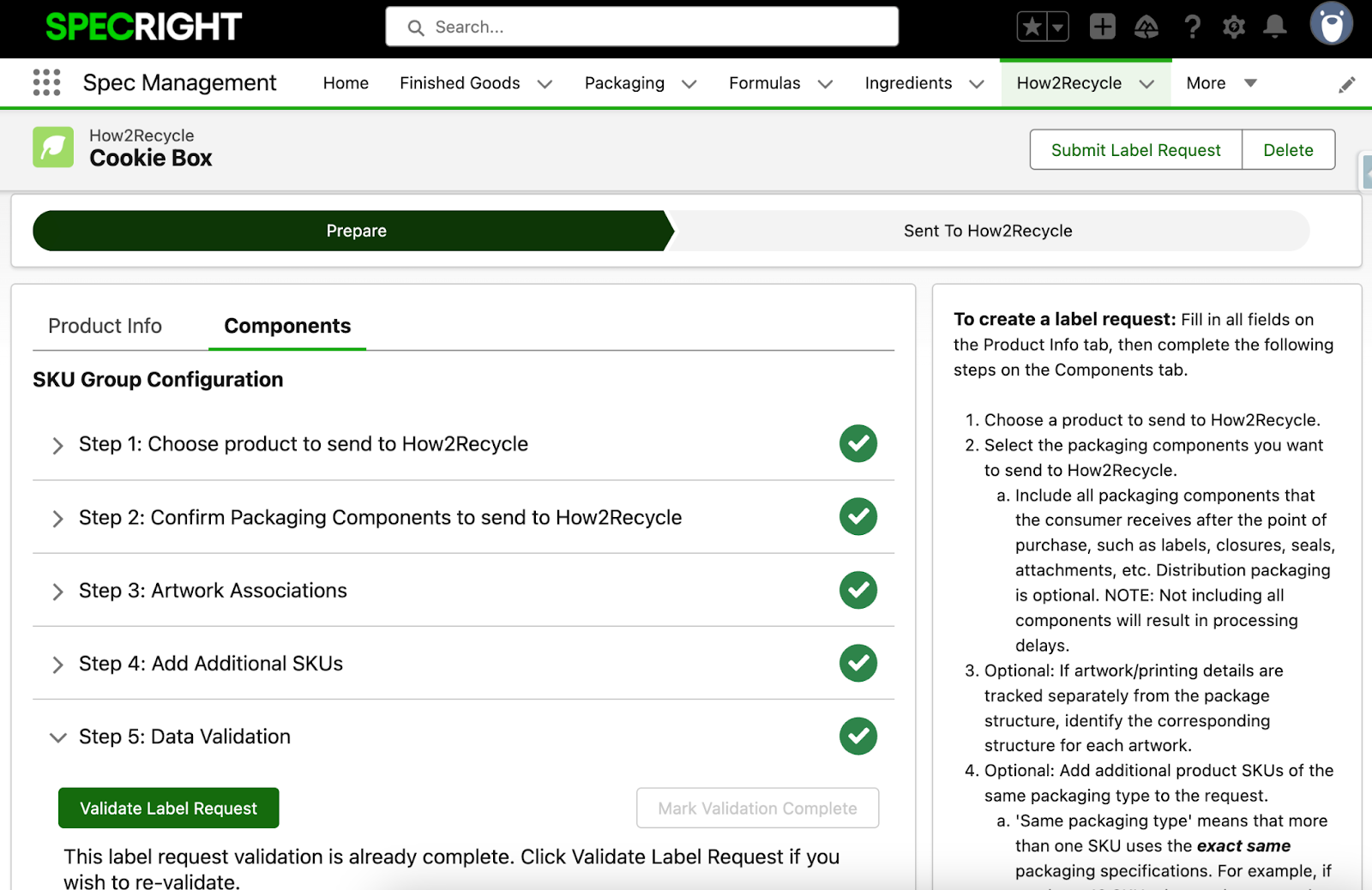This screenshot has width=1372, height=890.
Task: Click the Step 5 green checkmark status
Action: (x=857, y=736)
